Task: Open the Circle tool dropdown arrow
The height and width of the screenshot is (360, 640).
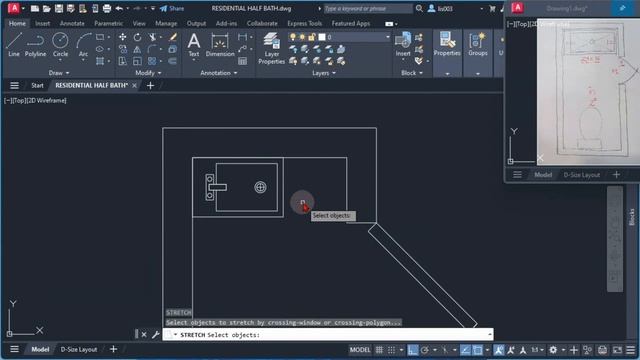Action: pos(60,60)
